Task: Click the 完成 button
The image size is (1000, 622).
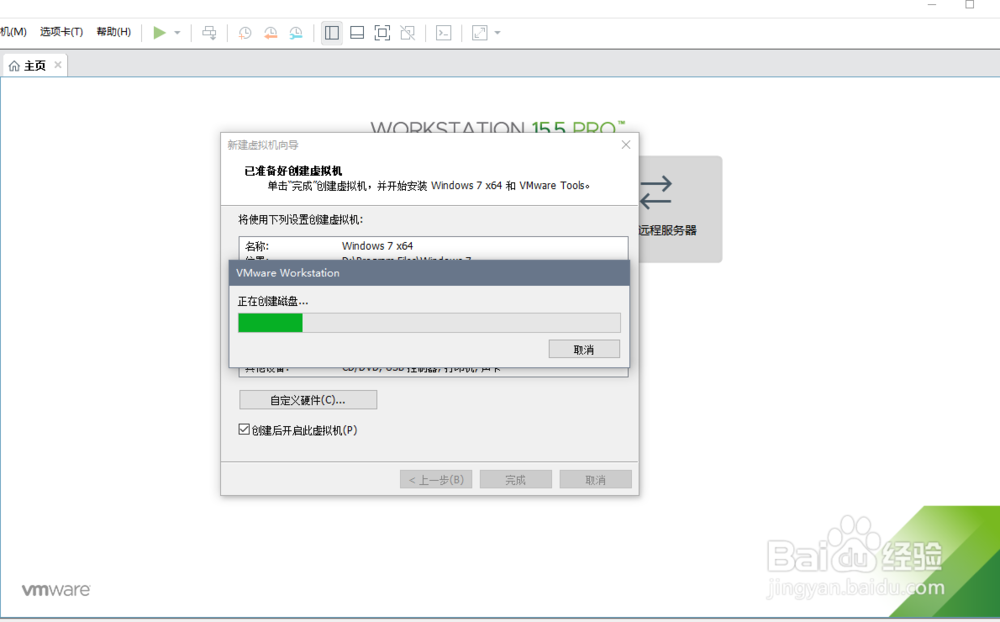Action: pyautogui.click(x=515, y=480)
